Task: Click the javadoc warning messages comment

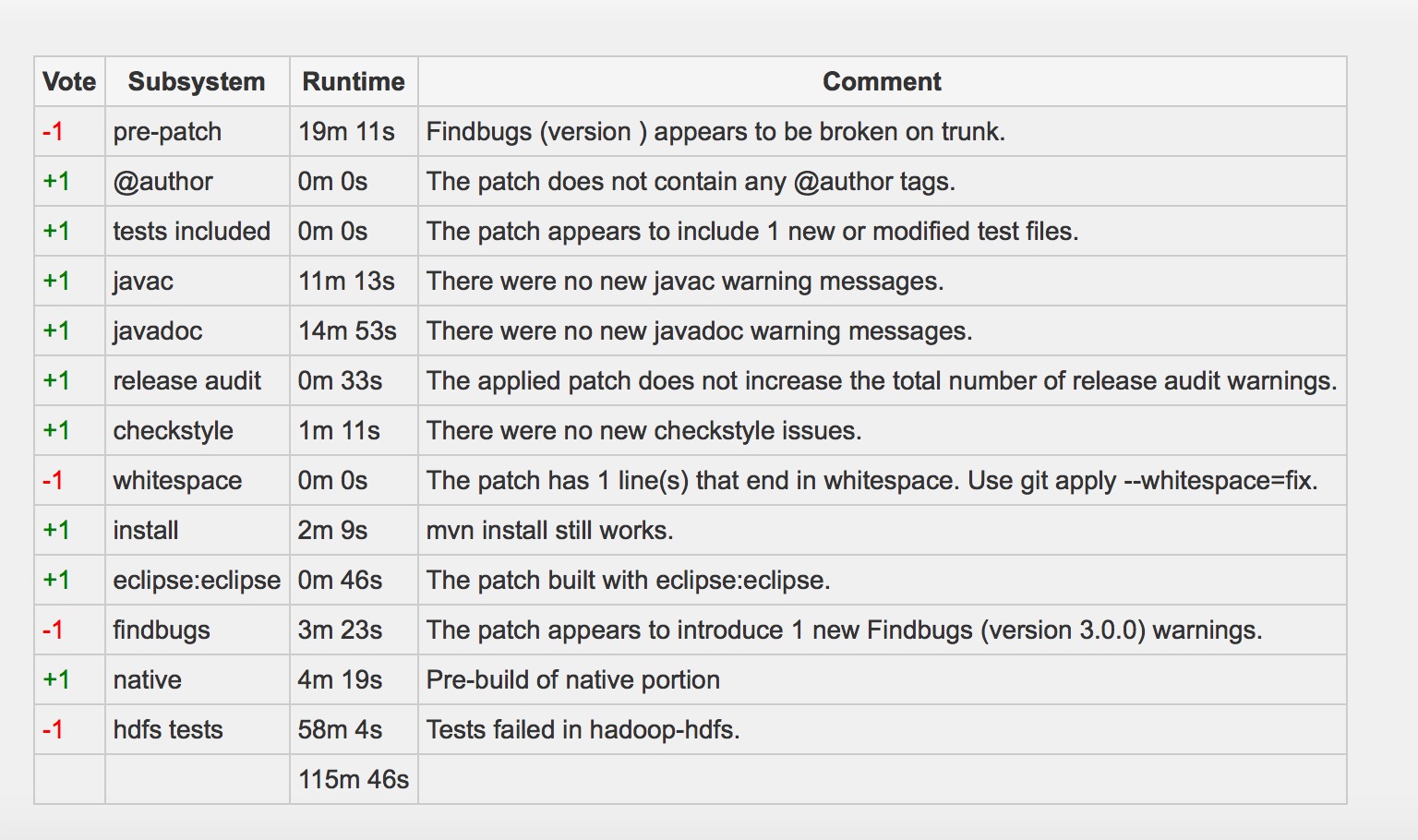Action: pos(699,330)
